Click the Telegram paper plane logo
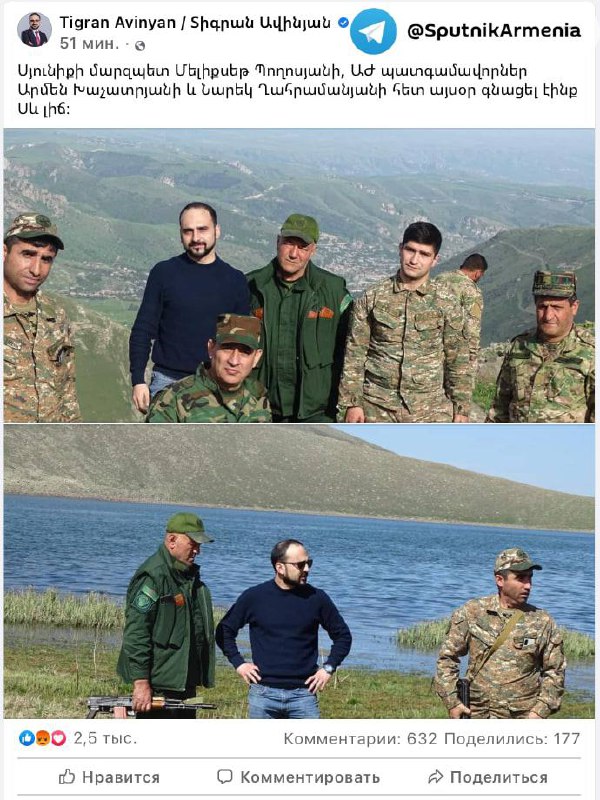The image size is (600, 800). [x=373, y=31]
